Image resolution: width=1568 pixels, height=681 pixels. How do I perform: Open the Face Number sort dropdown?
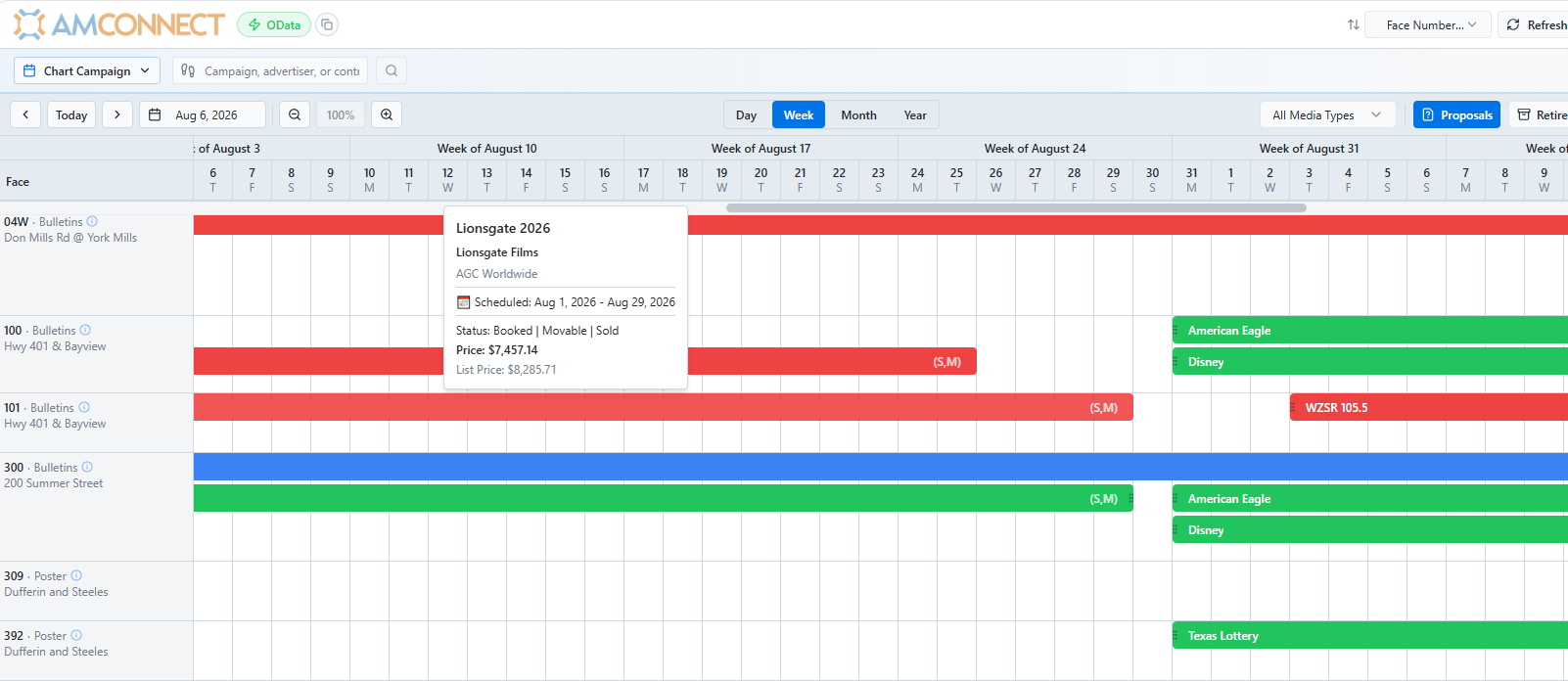[x=1428, y=24]
